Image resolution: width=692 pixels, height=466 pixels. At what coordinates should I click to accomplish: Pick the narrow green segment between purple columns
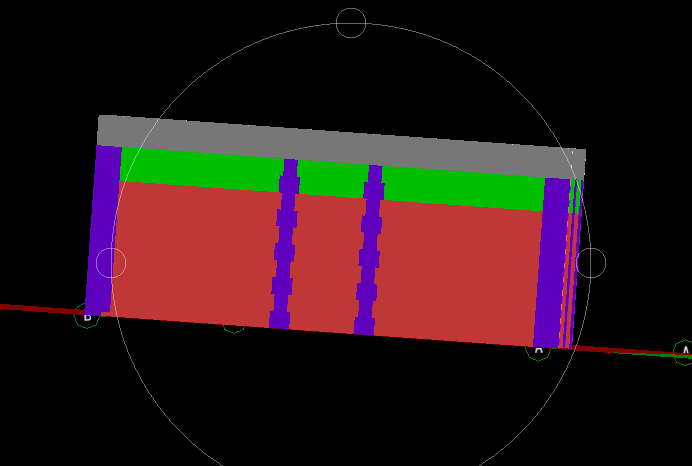pyautogui.click(x=333, y=179)
